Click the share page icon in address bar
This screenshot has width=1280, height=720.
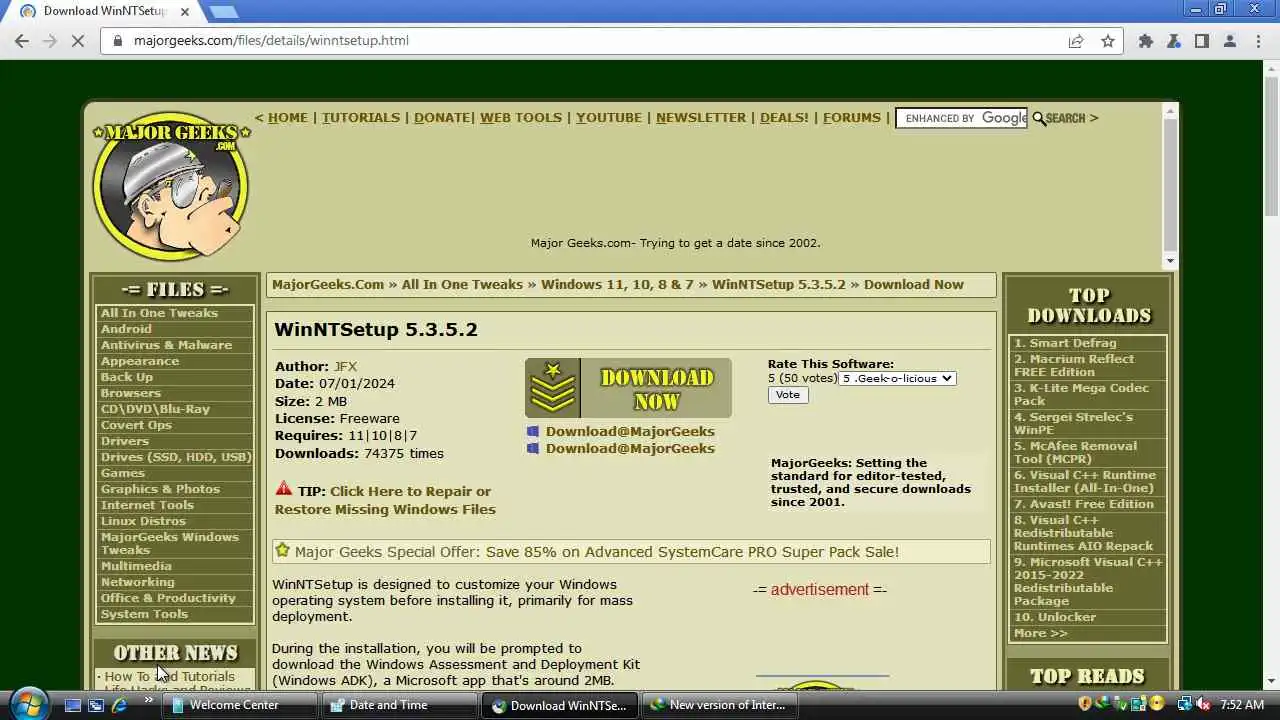[x=1076, y=41]
